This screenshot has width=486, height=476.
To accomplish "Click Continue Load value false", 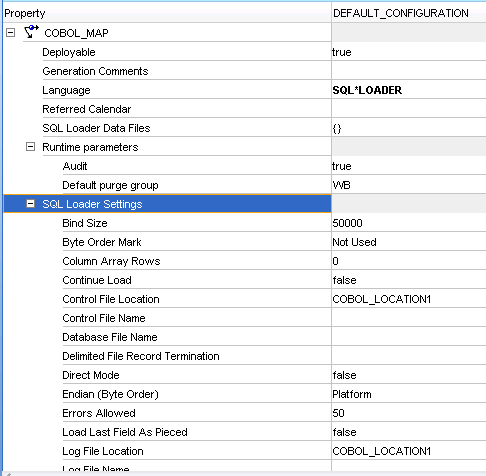I will 344,280.
